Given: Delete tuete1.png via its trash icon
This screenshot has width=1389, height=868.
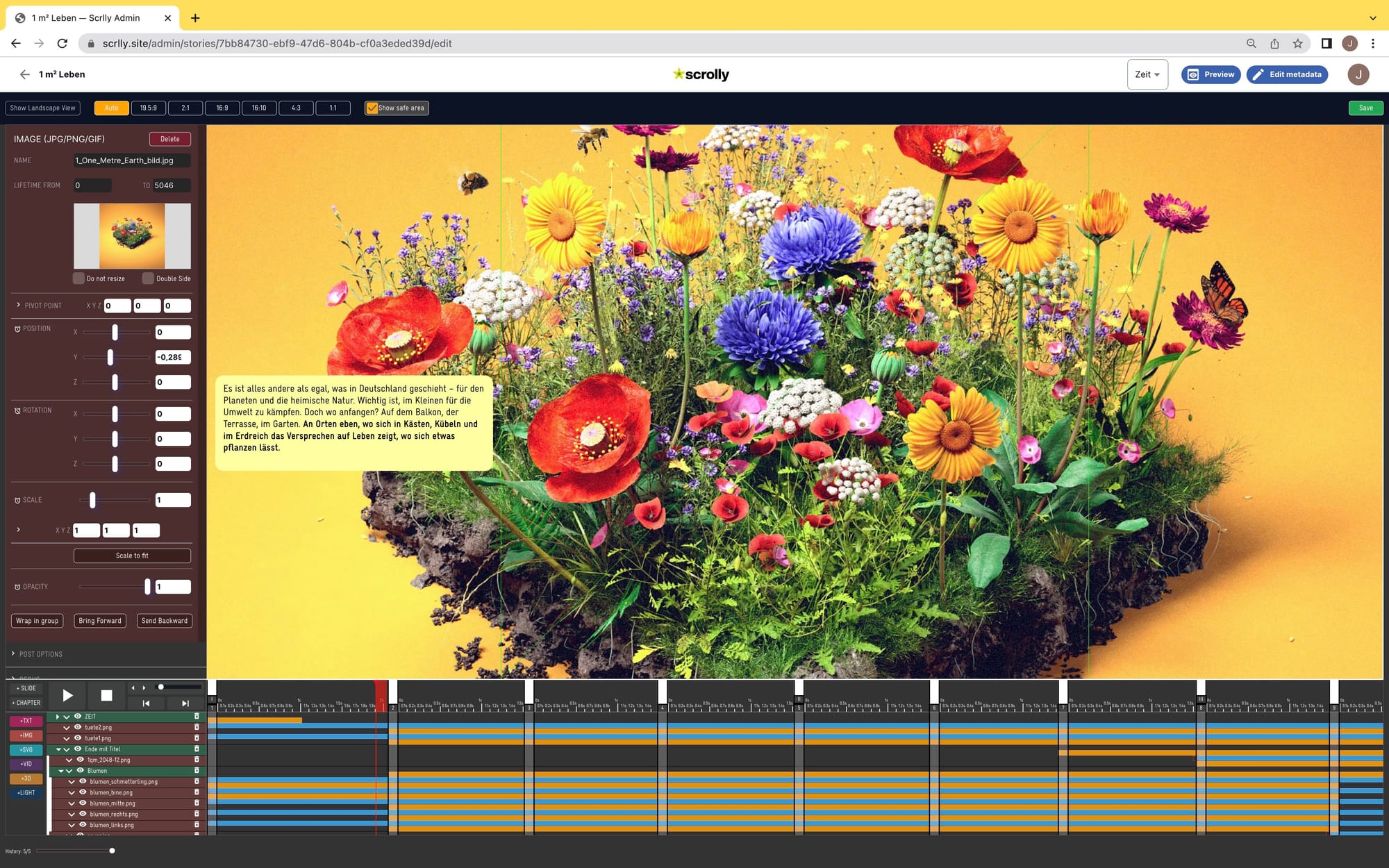Looking at the screenshot, I should coord(197,738).
